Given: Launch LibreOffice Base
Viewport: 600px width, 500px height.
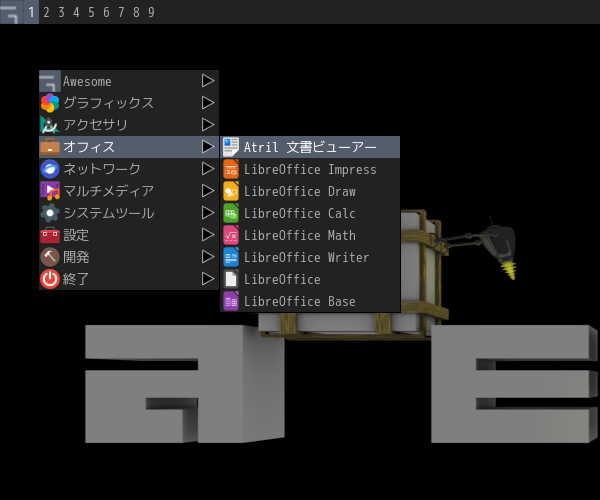Looking at the screenshot, I should pyautogui.click(x=310, y=301).
